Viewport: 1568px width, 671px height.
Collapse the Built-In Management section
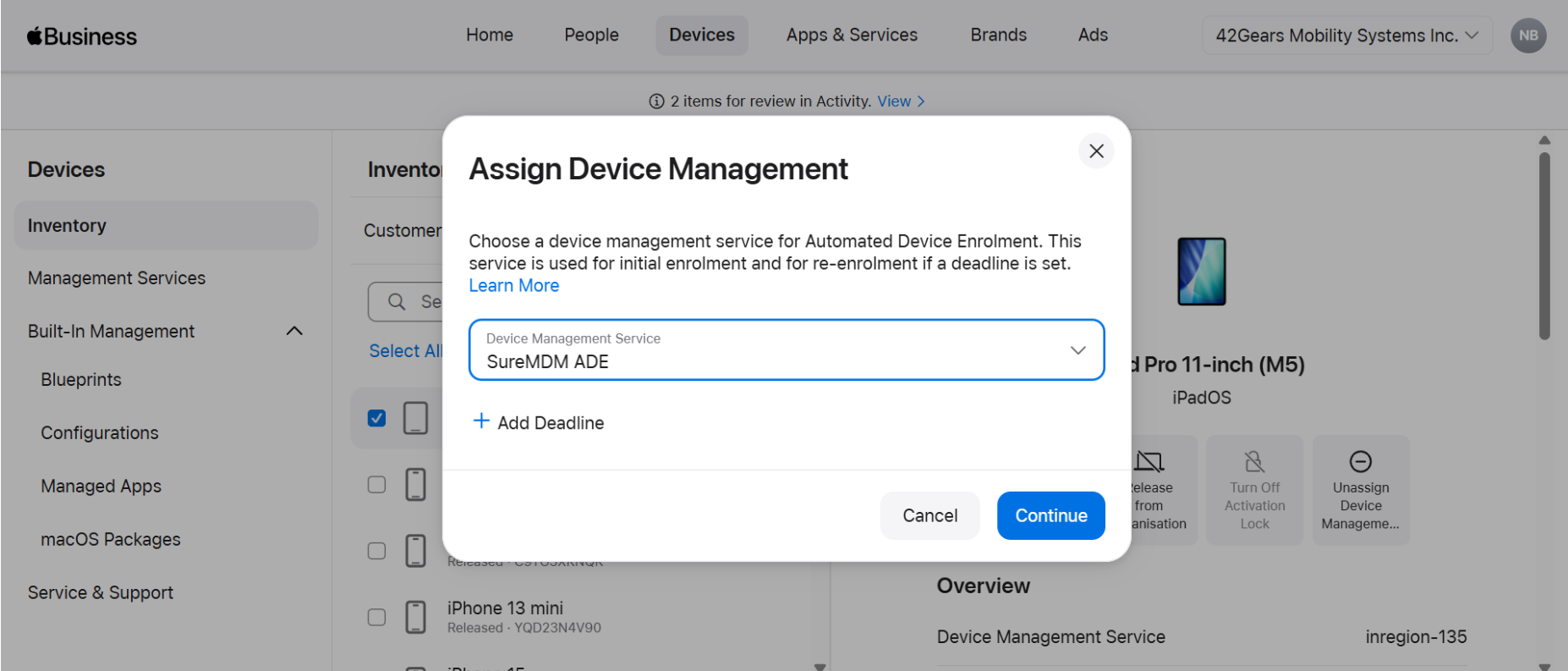click(x=294, y=331)
